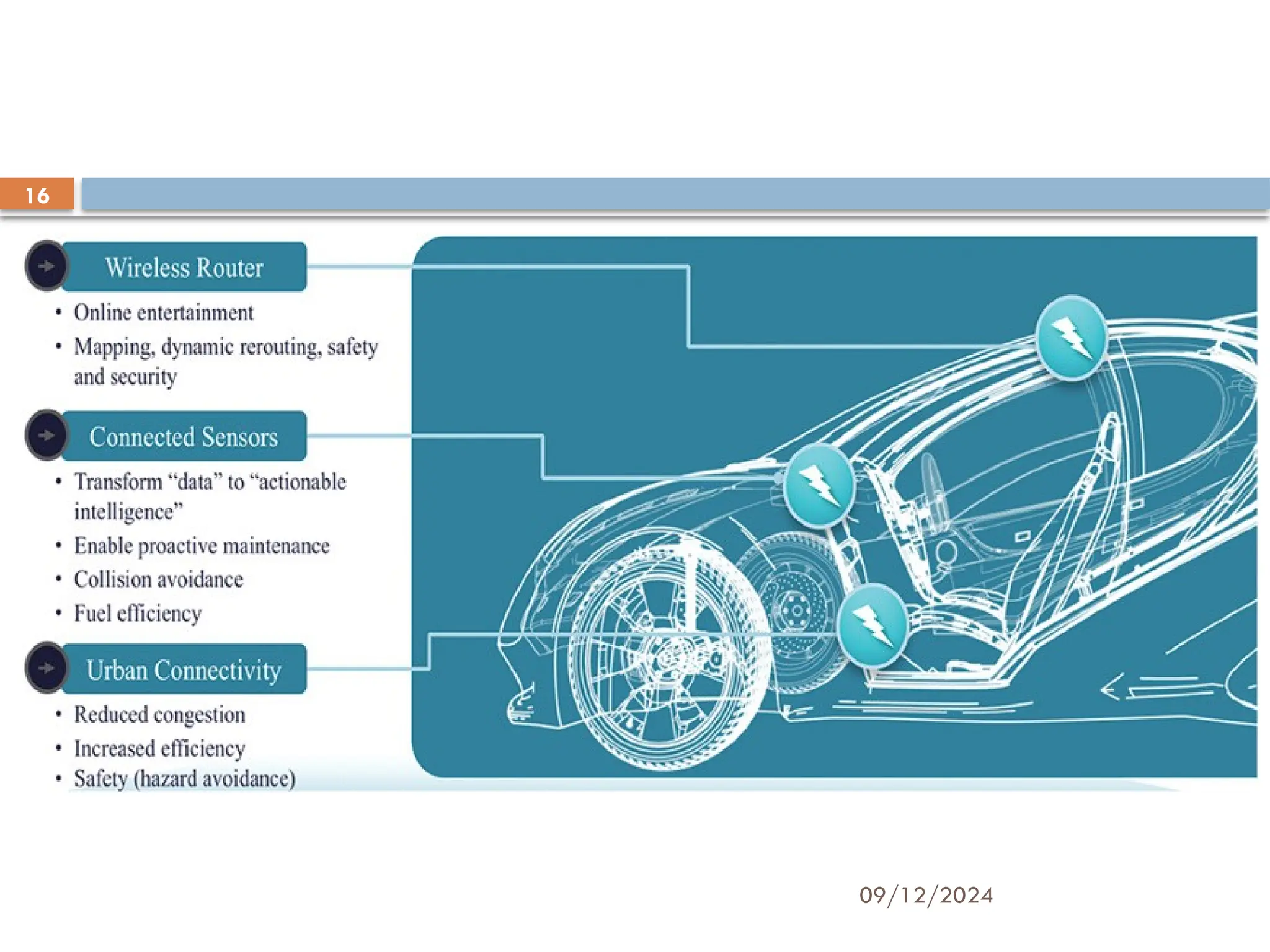Click the orange slide number 16 box
The width and height of the screenshot is (1270, 952).
(x=37, y=195)
